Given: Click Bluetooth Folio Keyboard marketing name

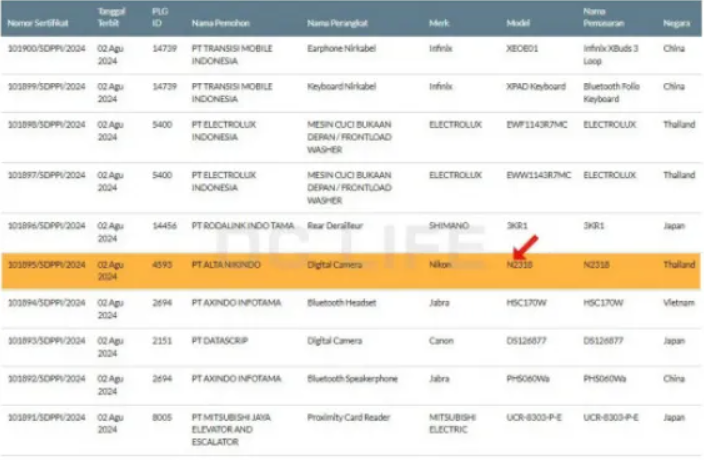Looking at the screenshot, I should [x=612, y=92].
